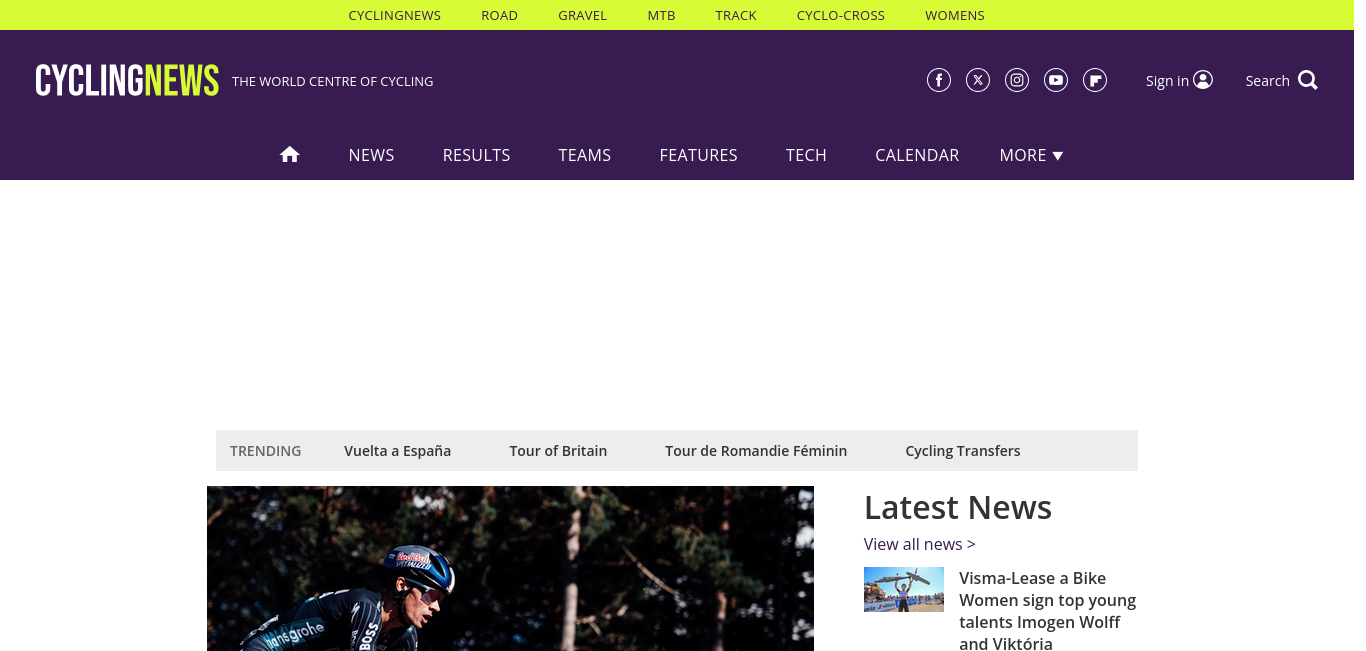The image size is (1366, 651).
Task: Click the Search text label
Action: (x=1268, y=81)
